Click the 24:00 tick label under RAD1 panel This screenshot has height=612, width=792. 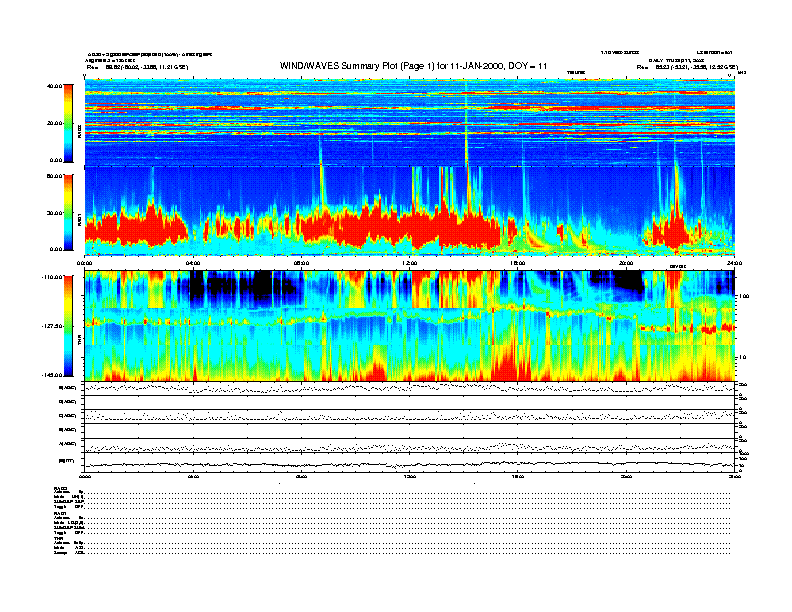click(734, 263)
